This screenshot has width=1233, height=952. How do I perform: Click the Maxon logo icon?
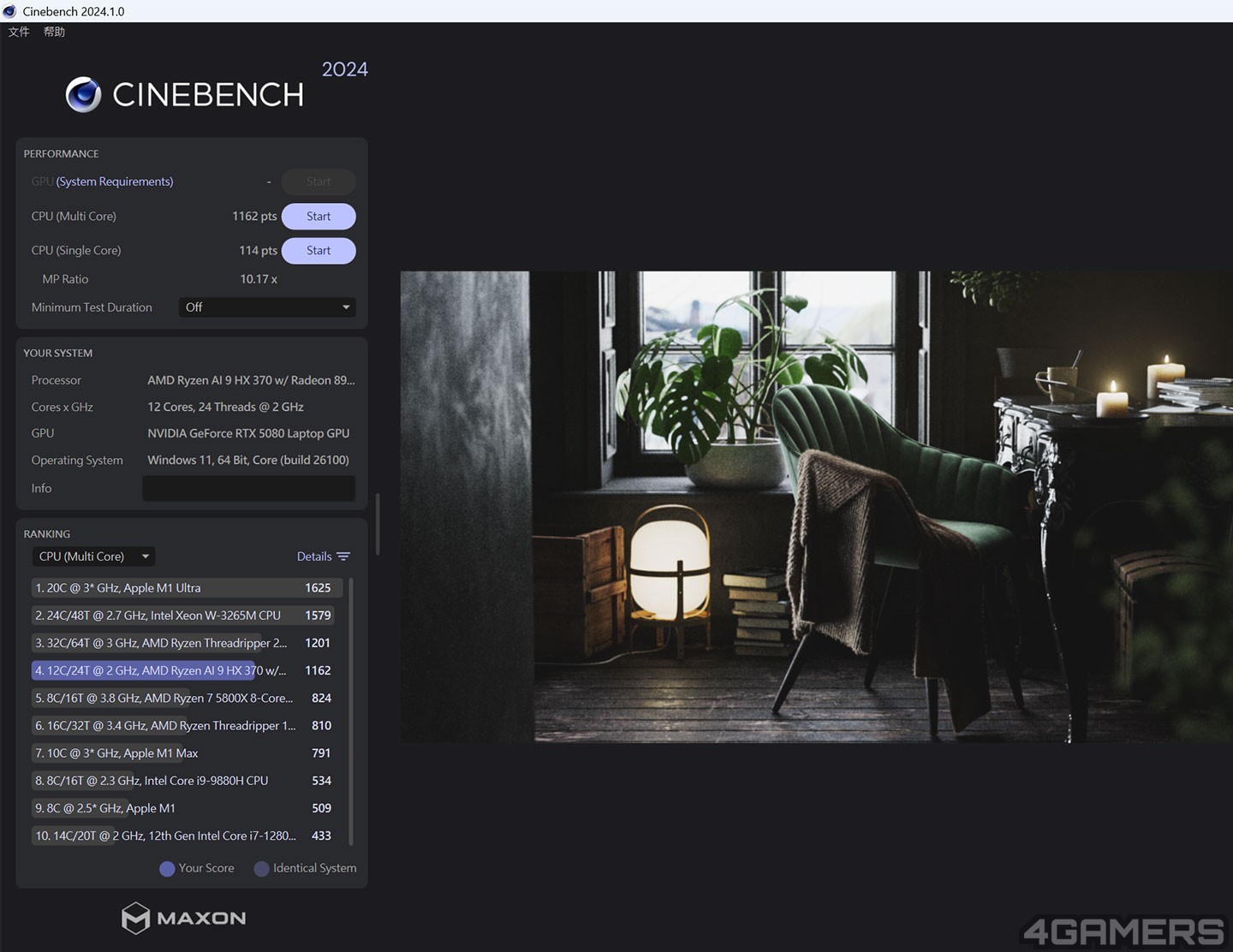(135, 919)
